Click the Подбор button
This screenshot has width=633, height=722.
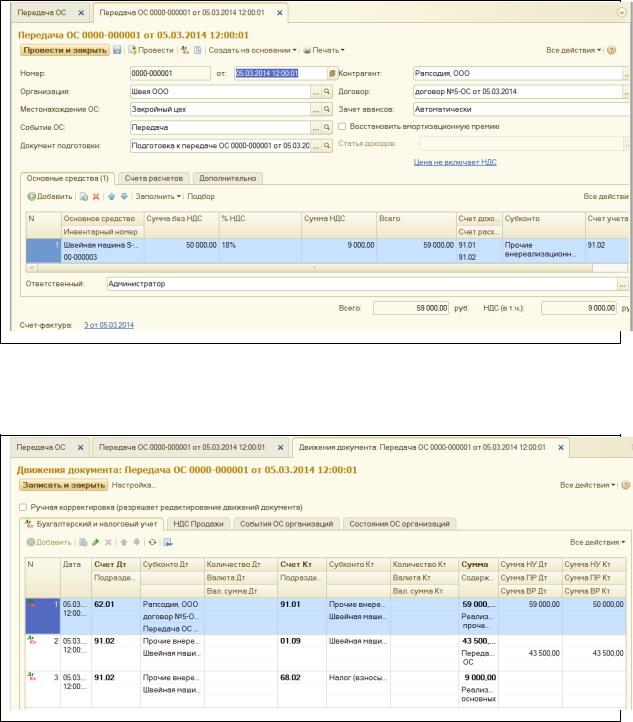(201, 197)
